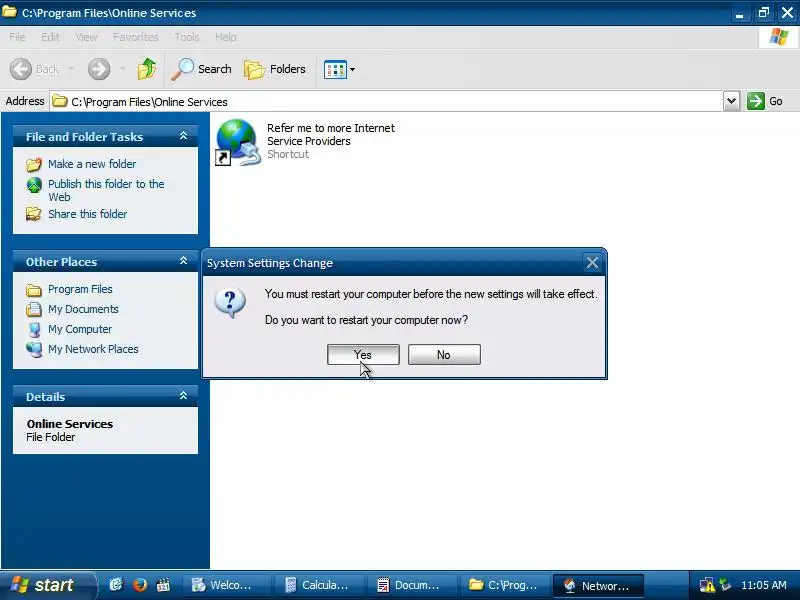Click the second system tray icon
Image resolution: width=800 pixels, height=600 pixels.
(x=725, y=585)
